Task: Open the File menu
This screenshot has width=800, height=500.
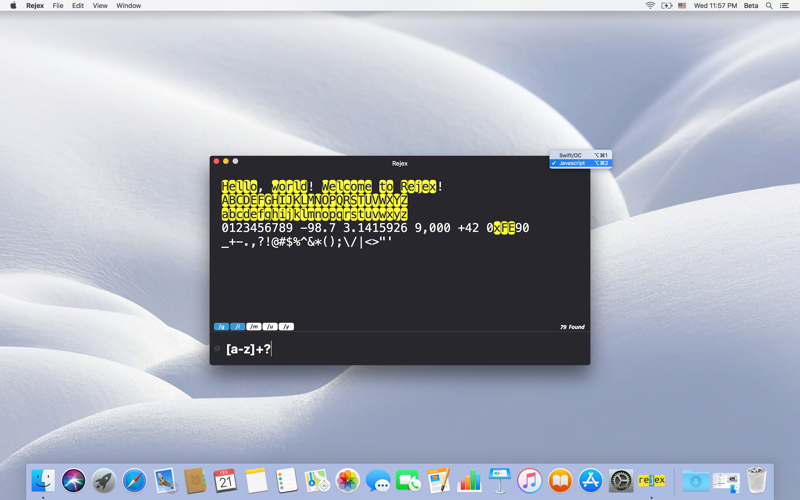Action: tap(58, 6)
